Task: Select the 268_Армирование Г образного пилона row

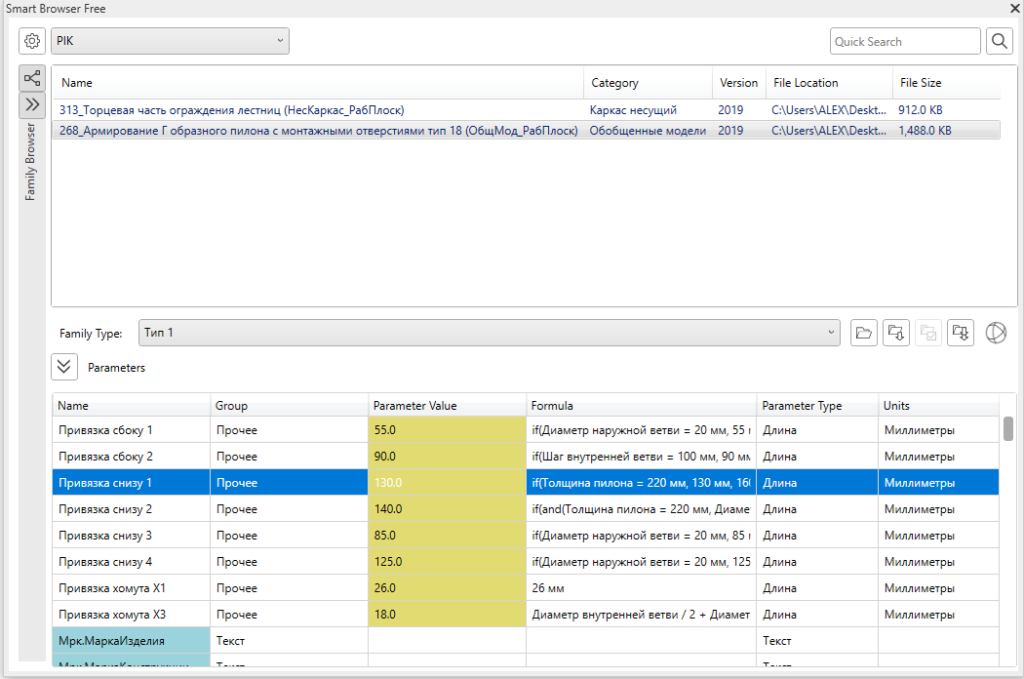Action: point(526,131)
